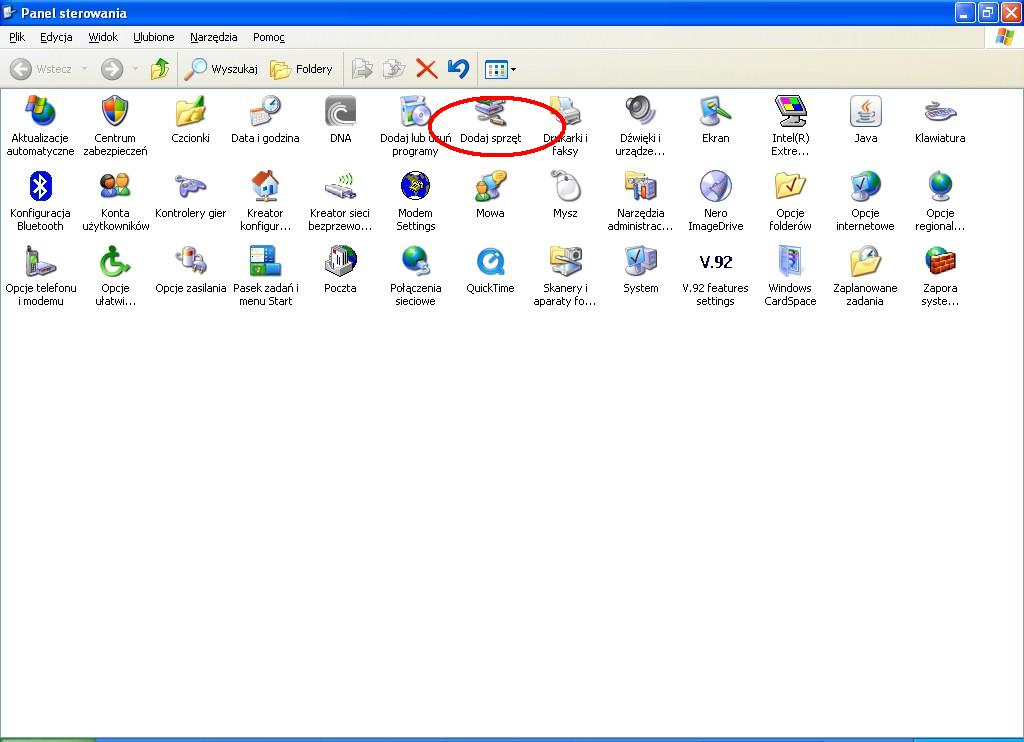Open Połączenia sieciowe
The height and width of the screenshot is (742, 1024).
click(415, 276)
